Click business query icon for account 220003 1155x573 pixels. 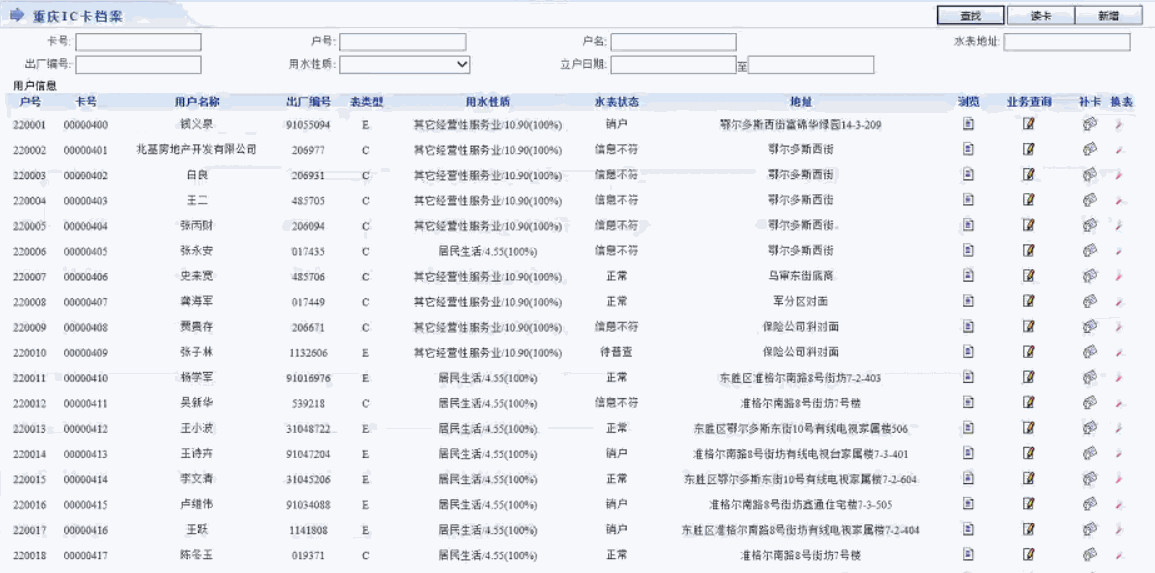coord(1028,175)
